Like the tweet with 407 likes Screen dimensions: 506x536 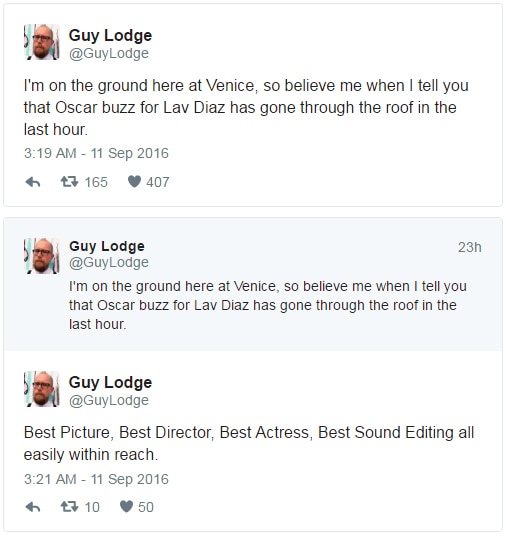tap(134, 182)
